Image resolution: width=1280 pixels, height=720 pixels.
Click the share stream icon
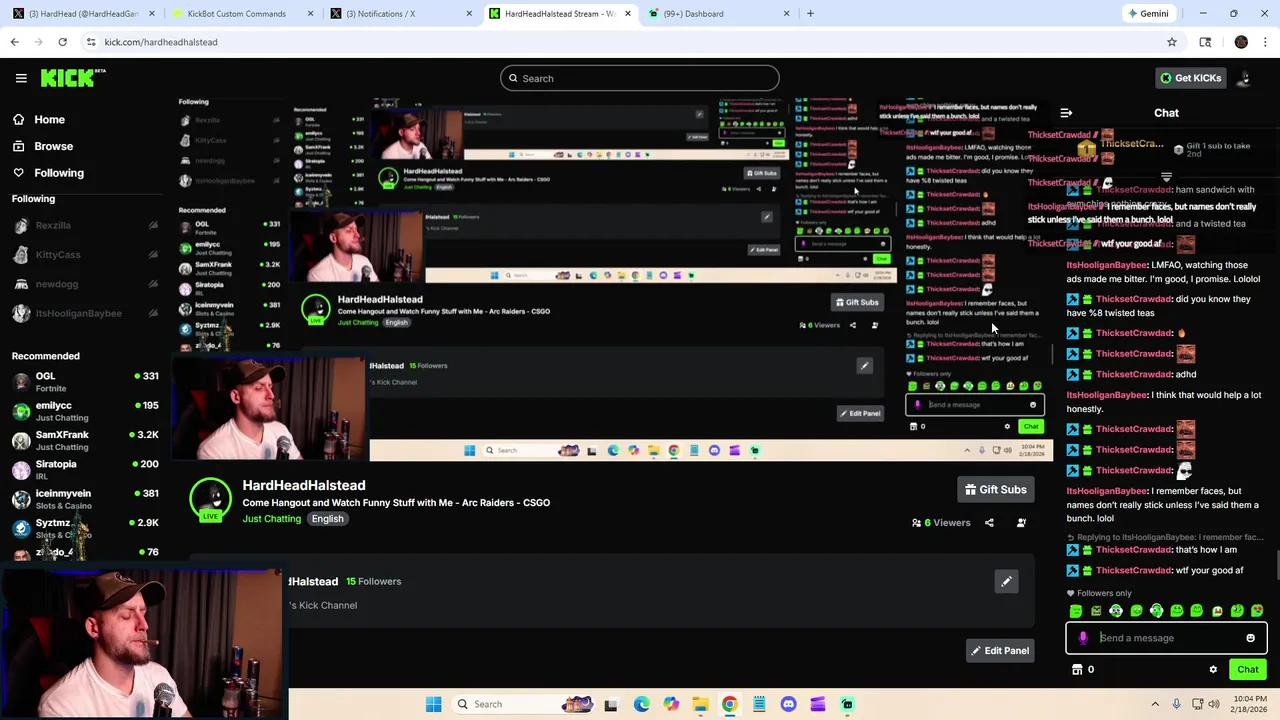[x=989, y=522]
